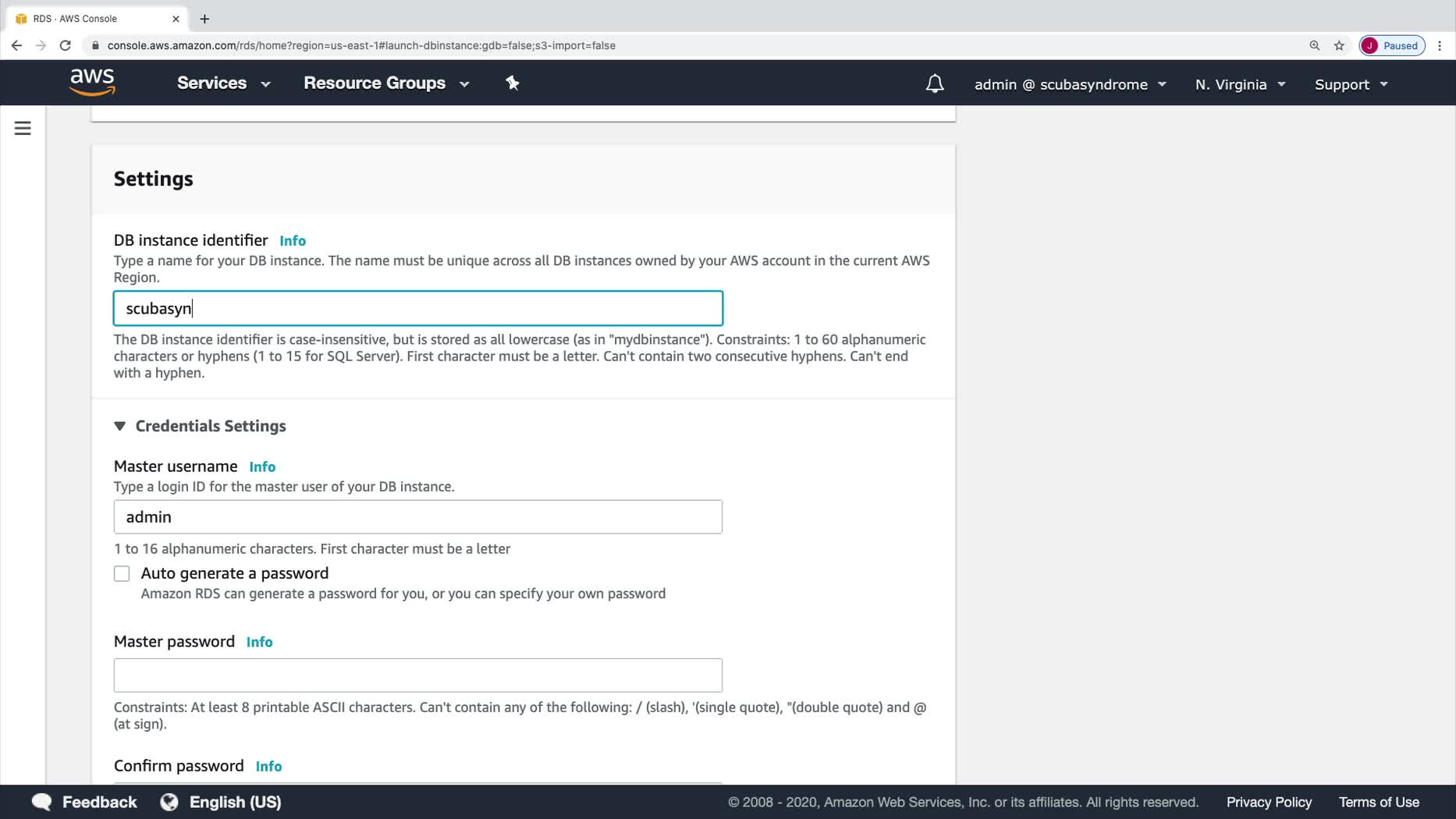Image resolution: width=1456 pixels, height=819 pixels.
Task: Click the zoom magnifier icon in address bar
Action: coord(1314,45)
